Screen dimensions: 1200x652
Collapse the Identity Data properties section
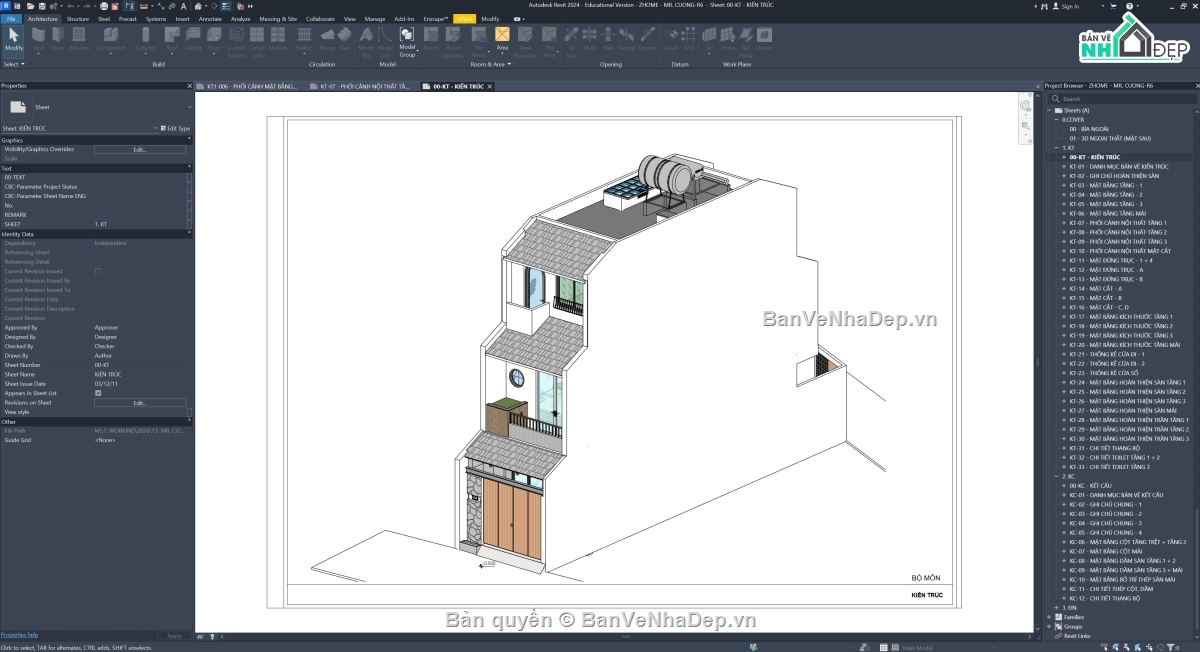coord(97,233)
